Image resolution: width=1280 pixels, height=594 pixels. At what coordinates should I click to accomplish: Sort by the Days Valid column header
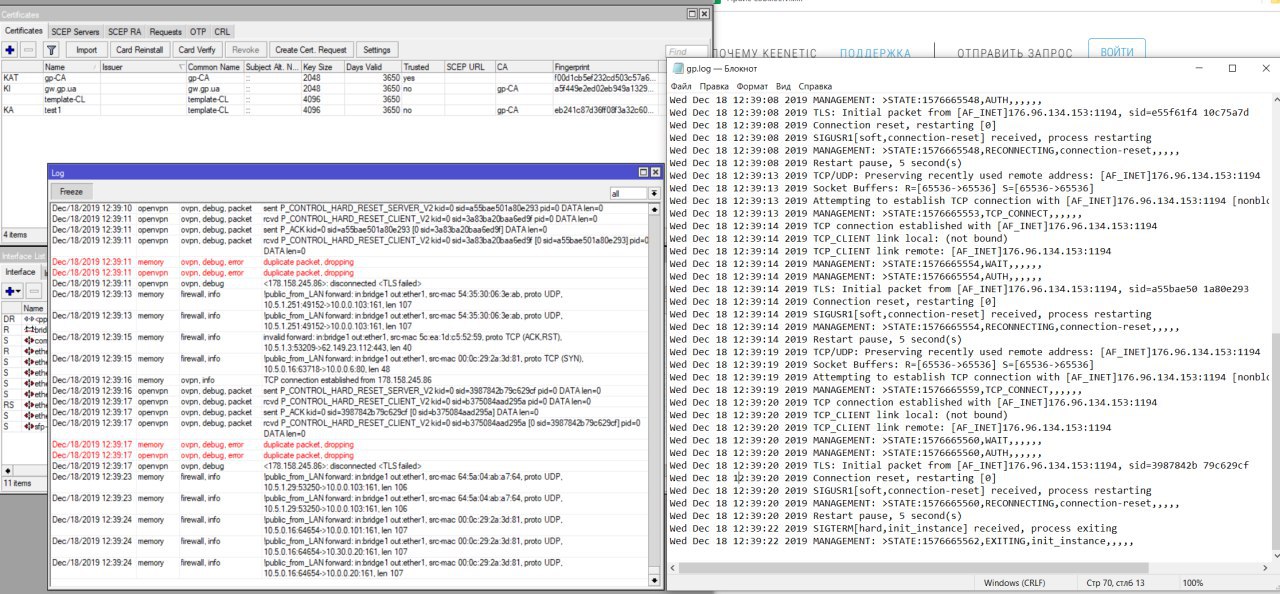pyautogui.click(x=372, y=67)
